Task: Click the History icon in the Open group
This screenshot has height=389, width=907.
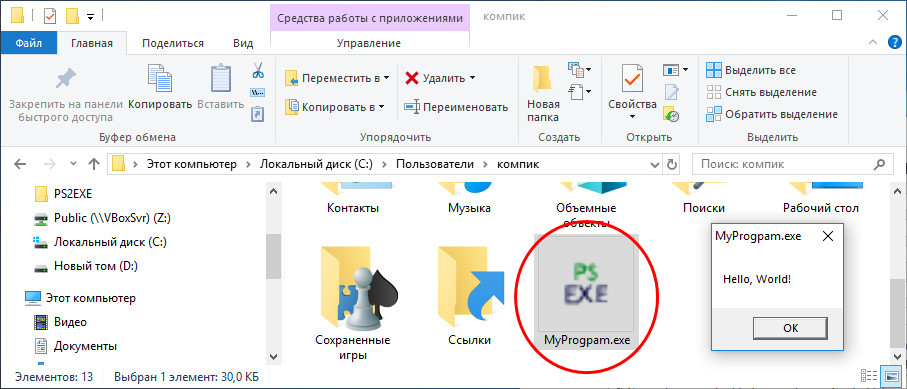Action: pos(671,113)
